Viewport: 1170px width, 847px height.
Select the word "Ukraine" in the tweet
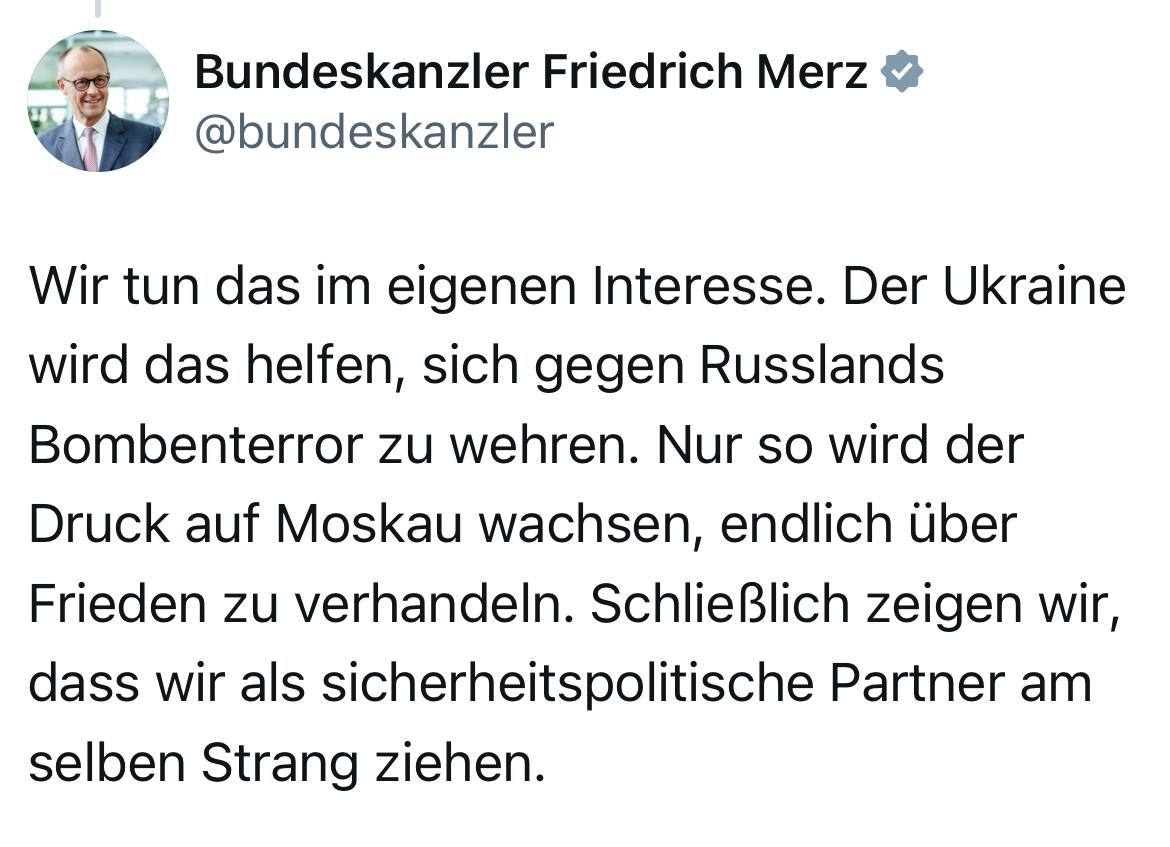click(1034, 287)
